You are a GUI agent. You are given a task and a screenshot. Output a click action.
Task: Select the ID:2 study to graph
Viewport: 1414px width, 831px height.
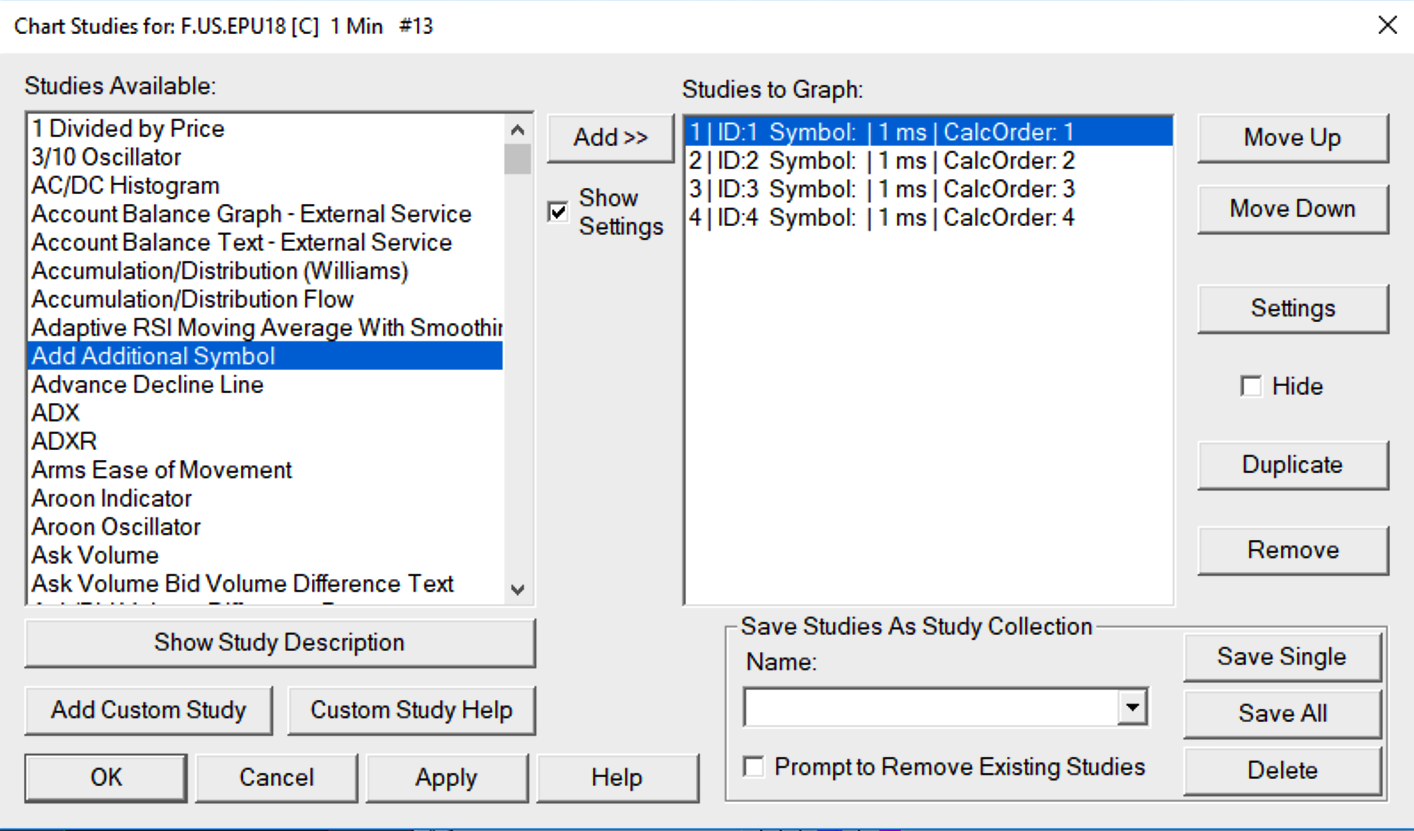(929, 161)
